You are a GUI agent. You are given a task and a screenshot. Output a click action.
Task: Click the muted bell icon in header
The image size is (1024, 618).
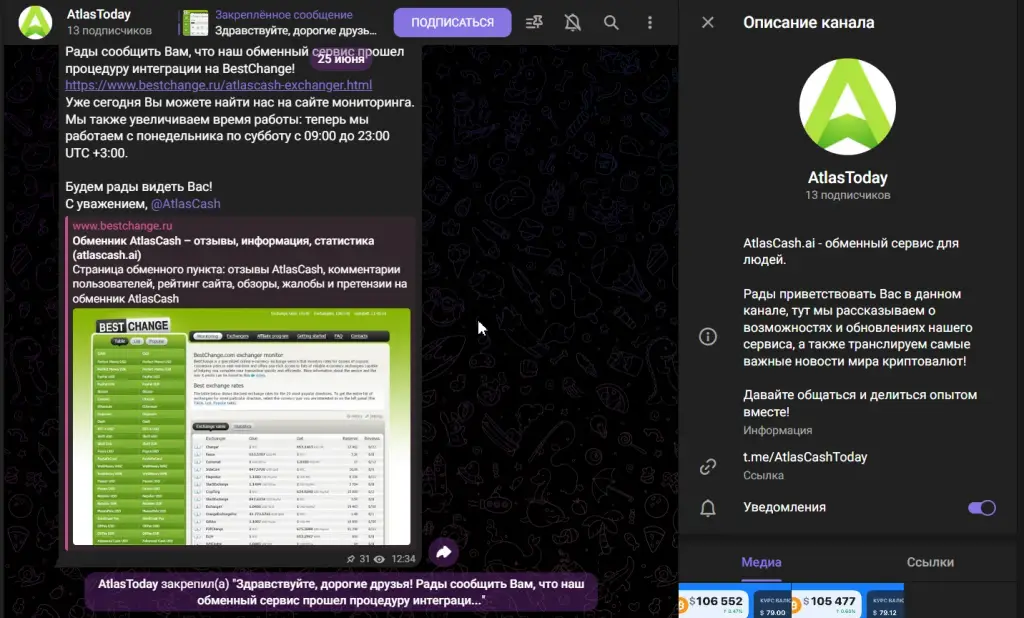[573, 23]
